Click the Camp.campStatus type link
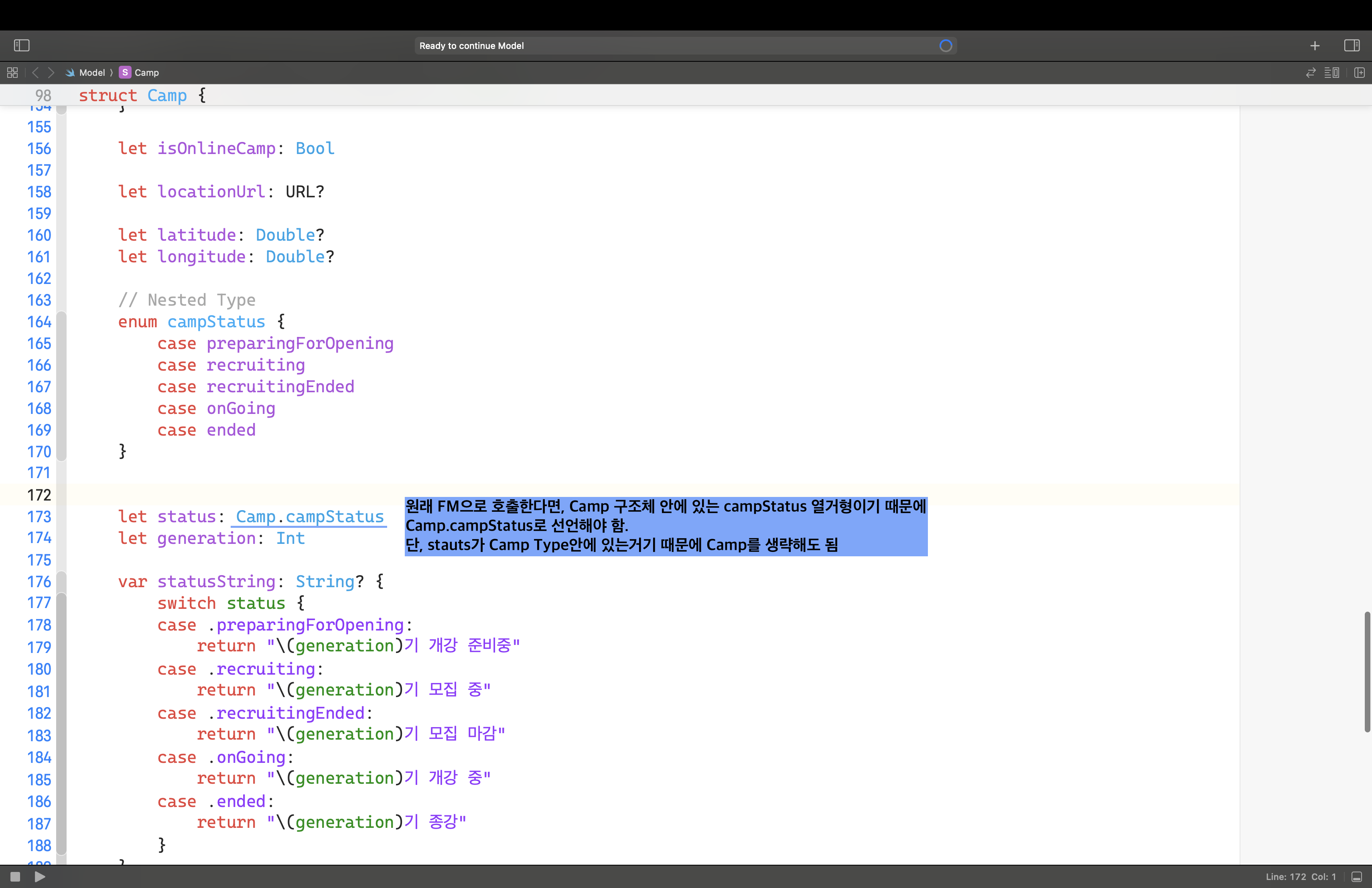 310,516
